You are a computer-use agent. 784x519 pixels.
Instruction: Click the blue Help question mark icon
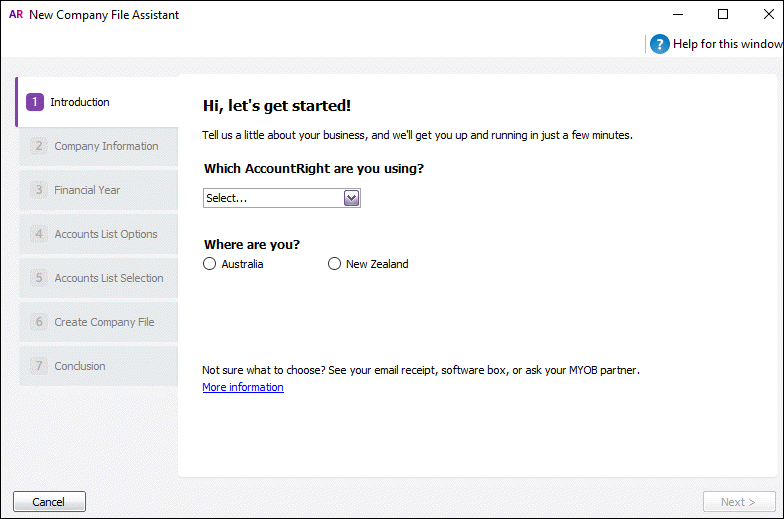tap(659, 44)
